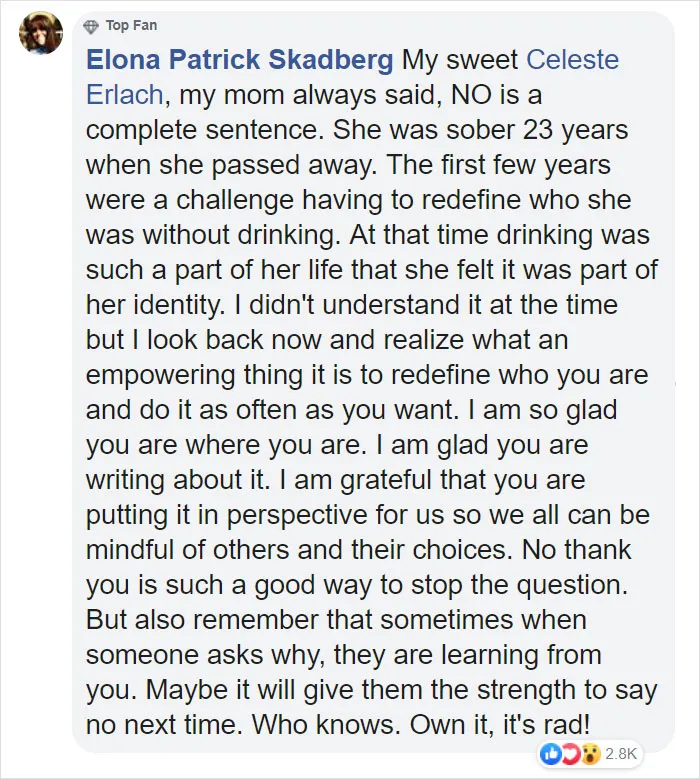The height and width of the screenshot is (779, 700).
Task: Click the Wow face reaction emoji
Action: click(x=590, y=754)
